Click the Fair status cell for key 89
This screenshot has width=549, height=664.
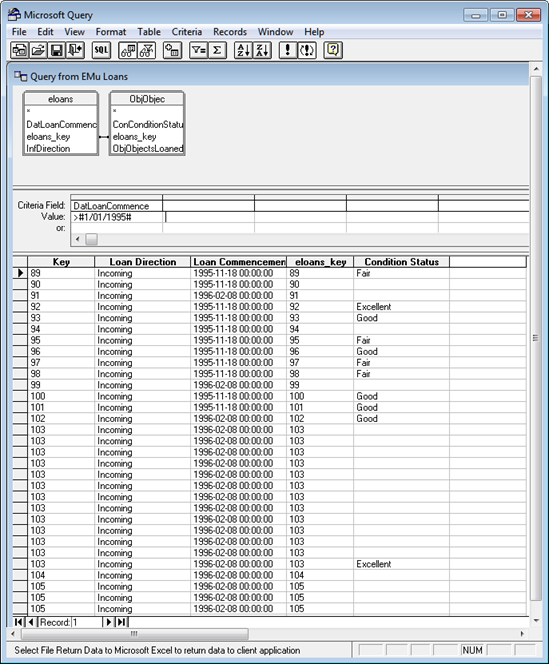pos(402,273)
